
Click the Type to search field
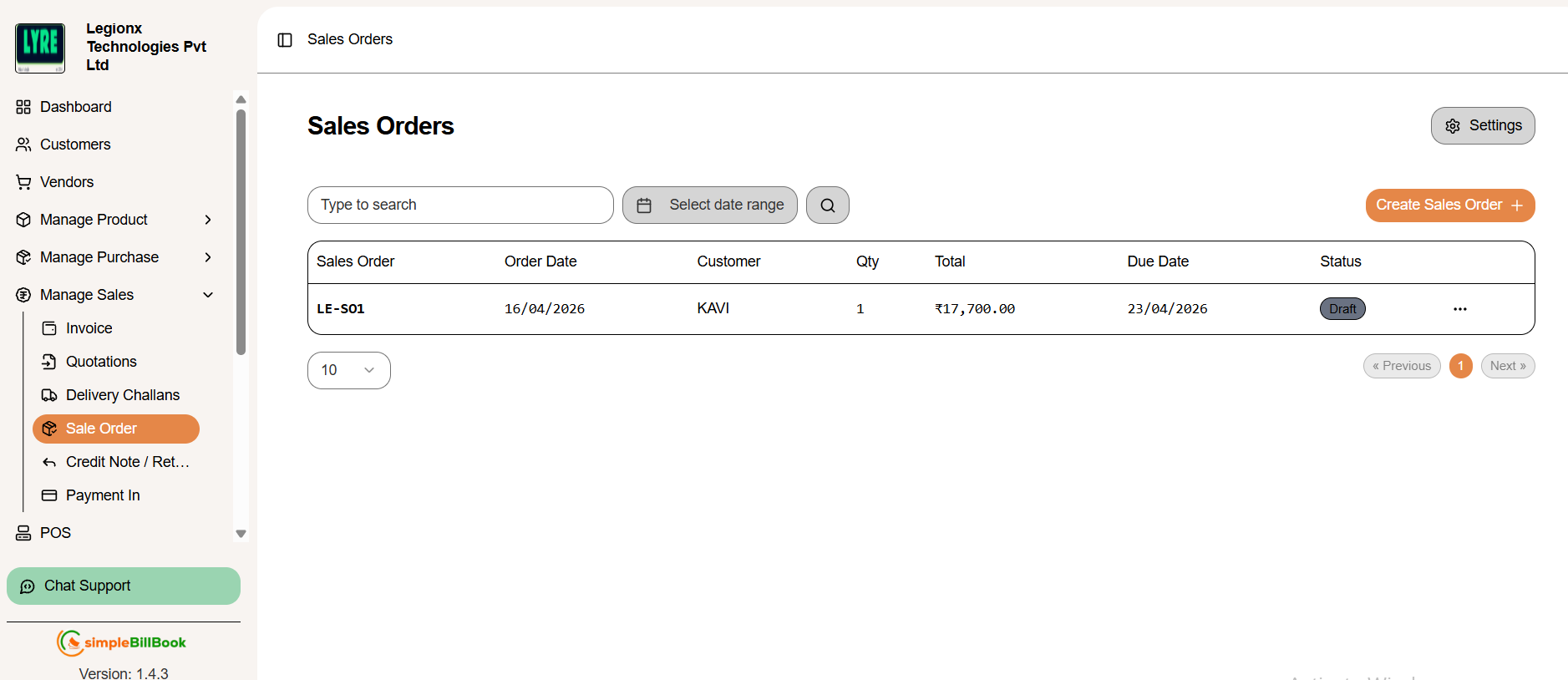tap(460, 206)
